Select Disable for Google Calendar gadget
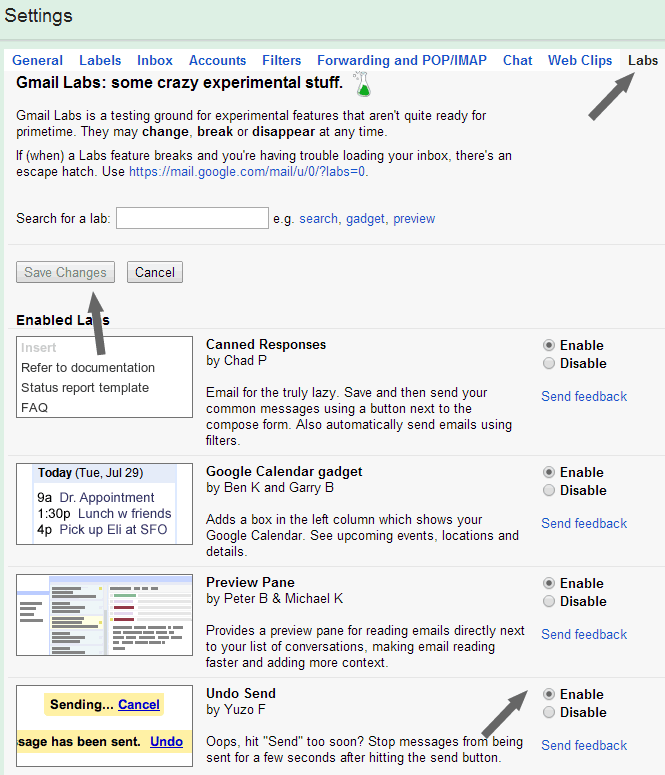This screenshot has height=775, width=665. point(549,490)
